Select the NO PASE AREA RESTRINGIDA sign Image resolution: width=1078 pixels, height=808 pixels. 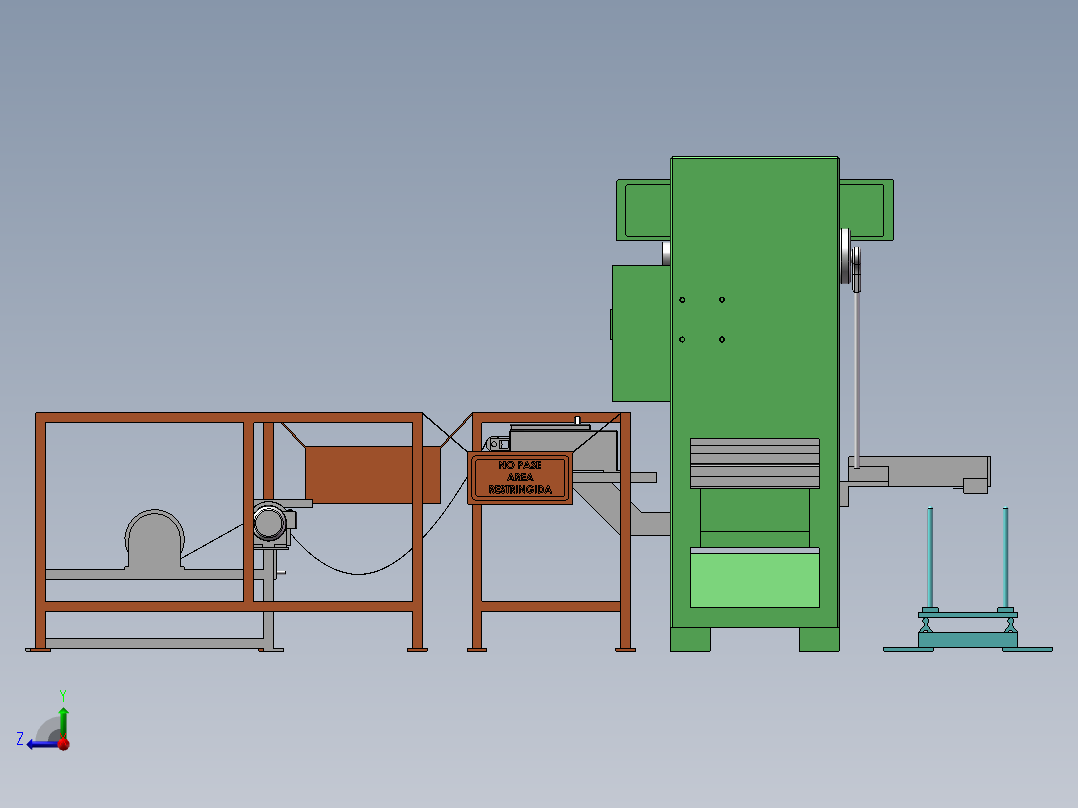(520, 478)
